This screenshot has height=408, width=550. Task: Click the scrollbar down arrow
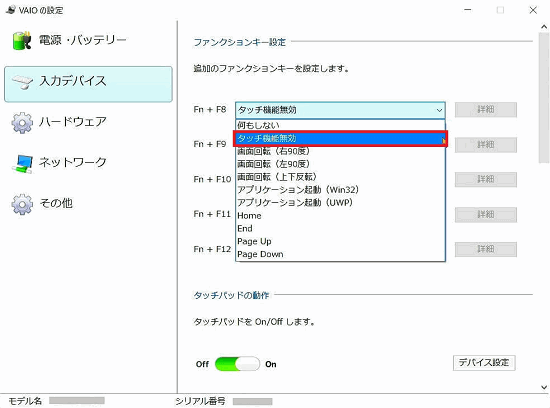point(544,387)
